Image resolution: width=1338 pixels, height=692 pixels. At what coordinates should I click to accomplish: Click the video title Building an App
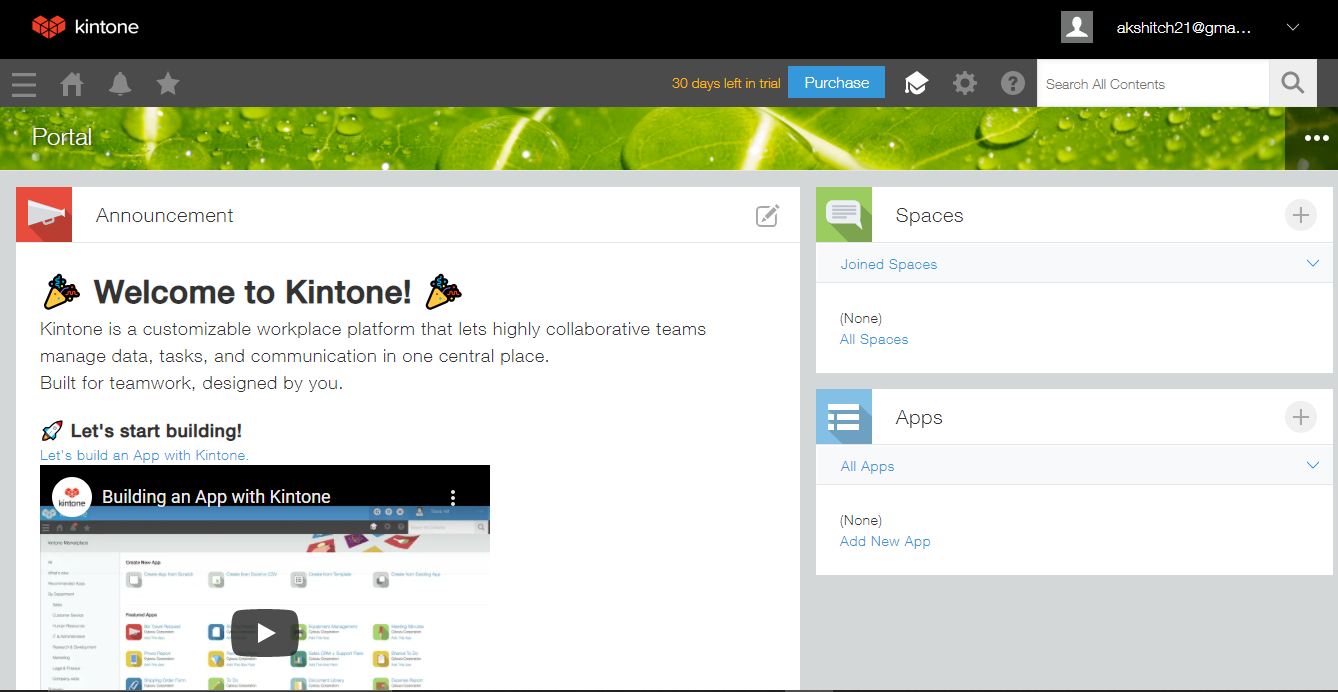pos(216,497)
